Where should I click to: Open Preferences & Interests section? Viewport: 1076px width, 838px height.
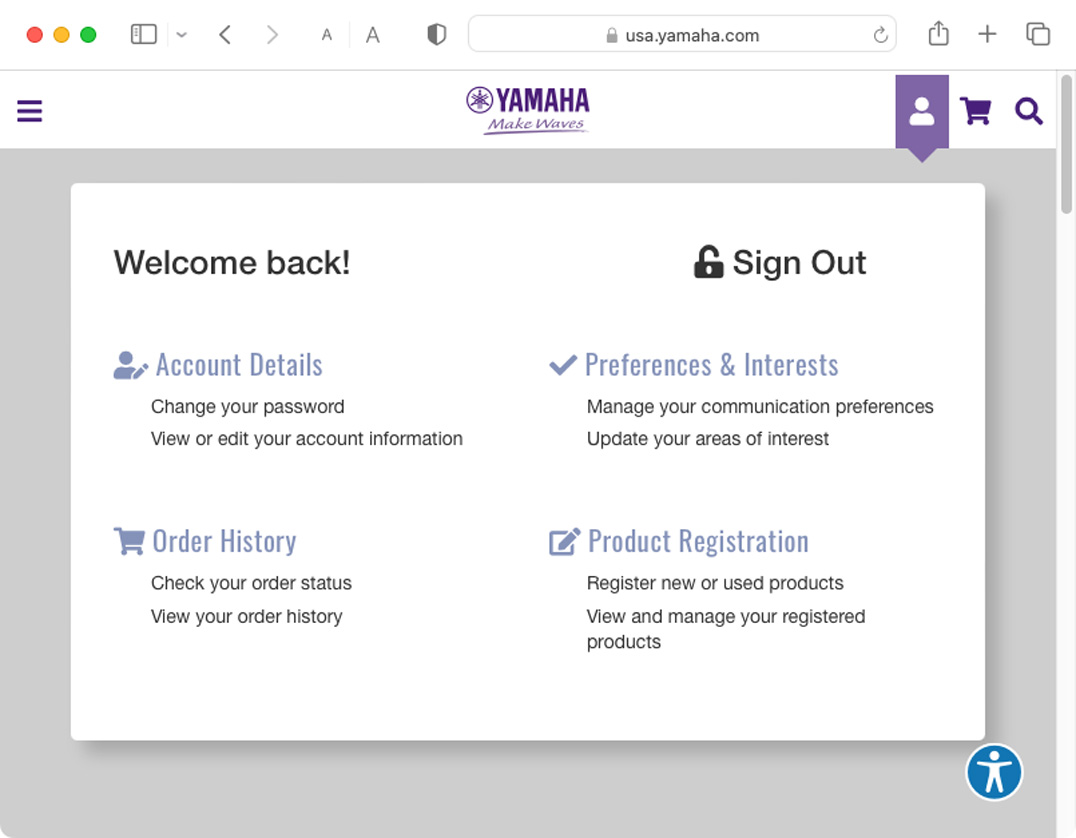click(x=711, y=365)
